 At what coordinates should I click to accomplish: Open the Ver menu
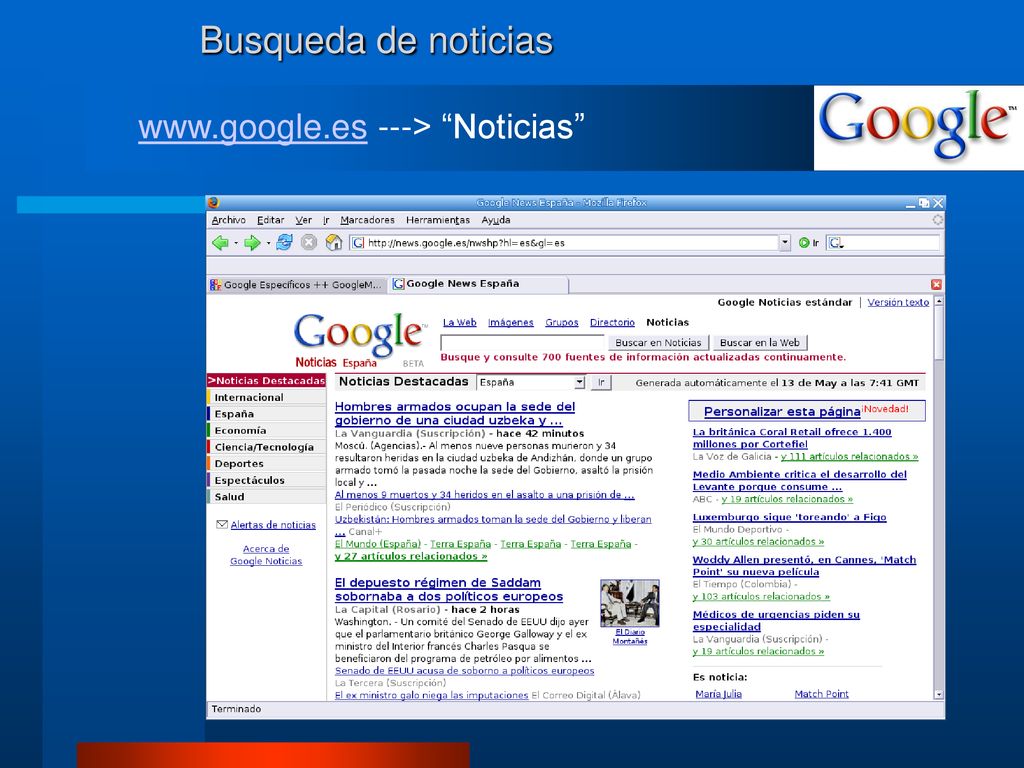[x=304, y=220]
